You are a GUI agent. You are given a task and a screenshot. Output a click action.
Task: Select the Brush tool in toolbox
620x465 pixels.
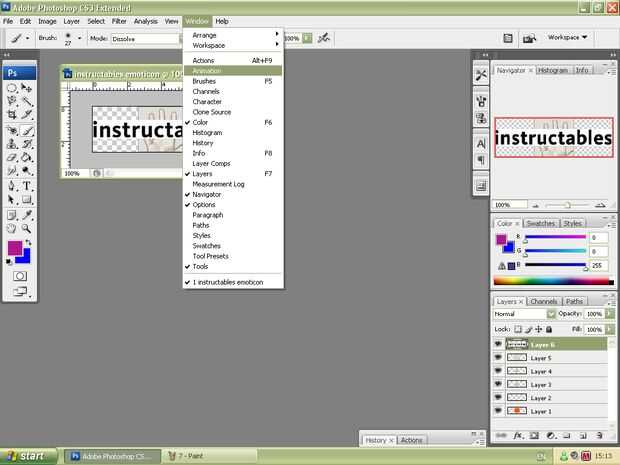click(x=26, y=130)
